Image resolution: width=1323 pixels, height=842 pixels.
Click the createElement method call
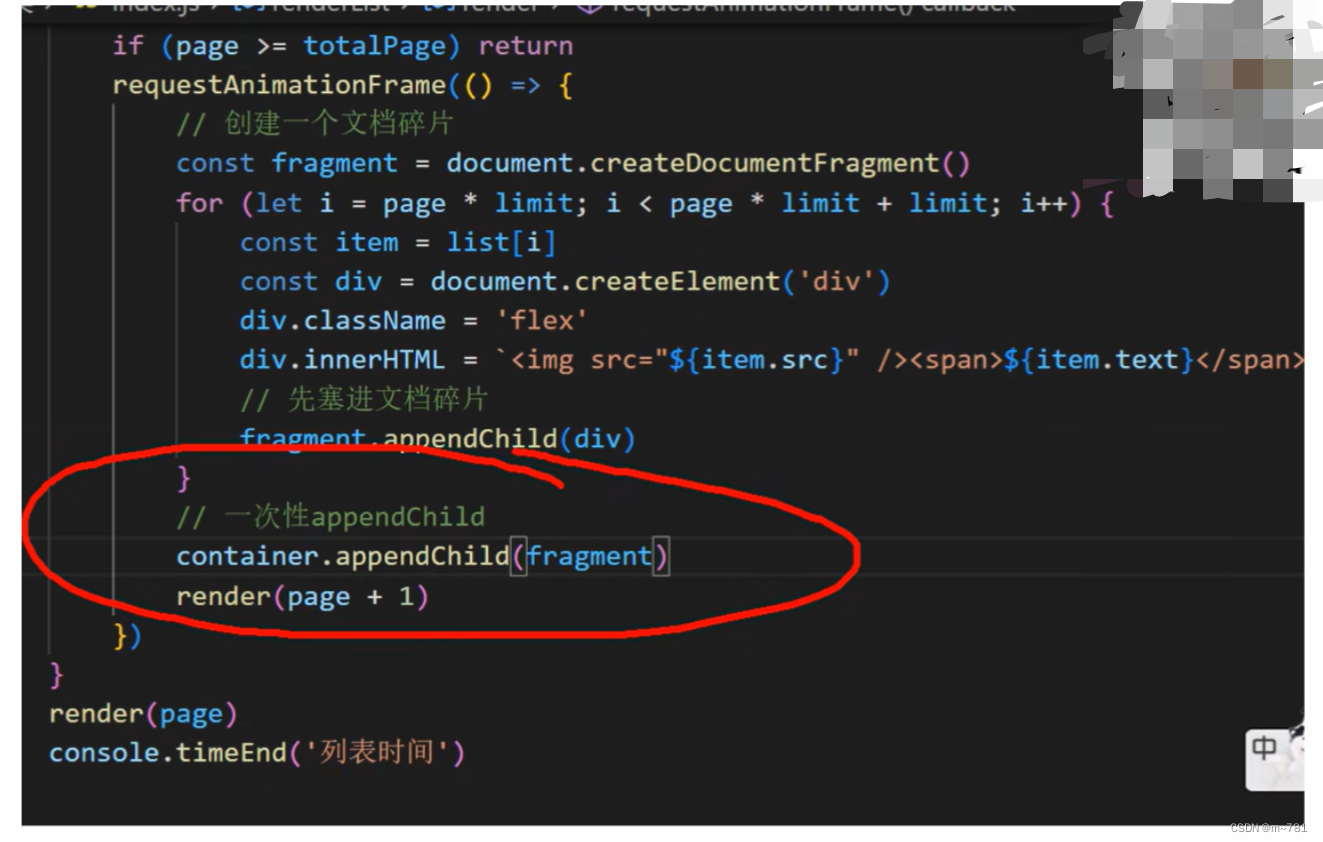coord(677,281)
